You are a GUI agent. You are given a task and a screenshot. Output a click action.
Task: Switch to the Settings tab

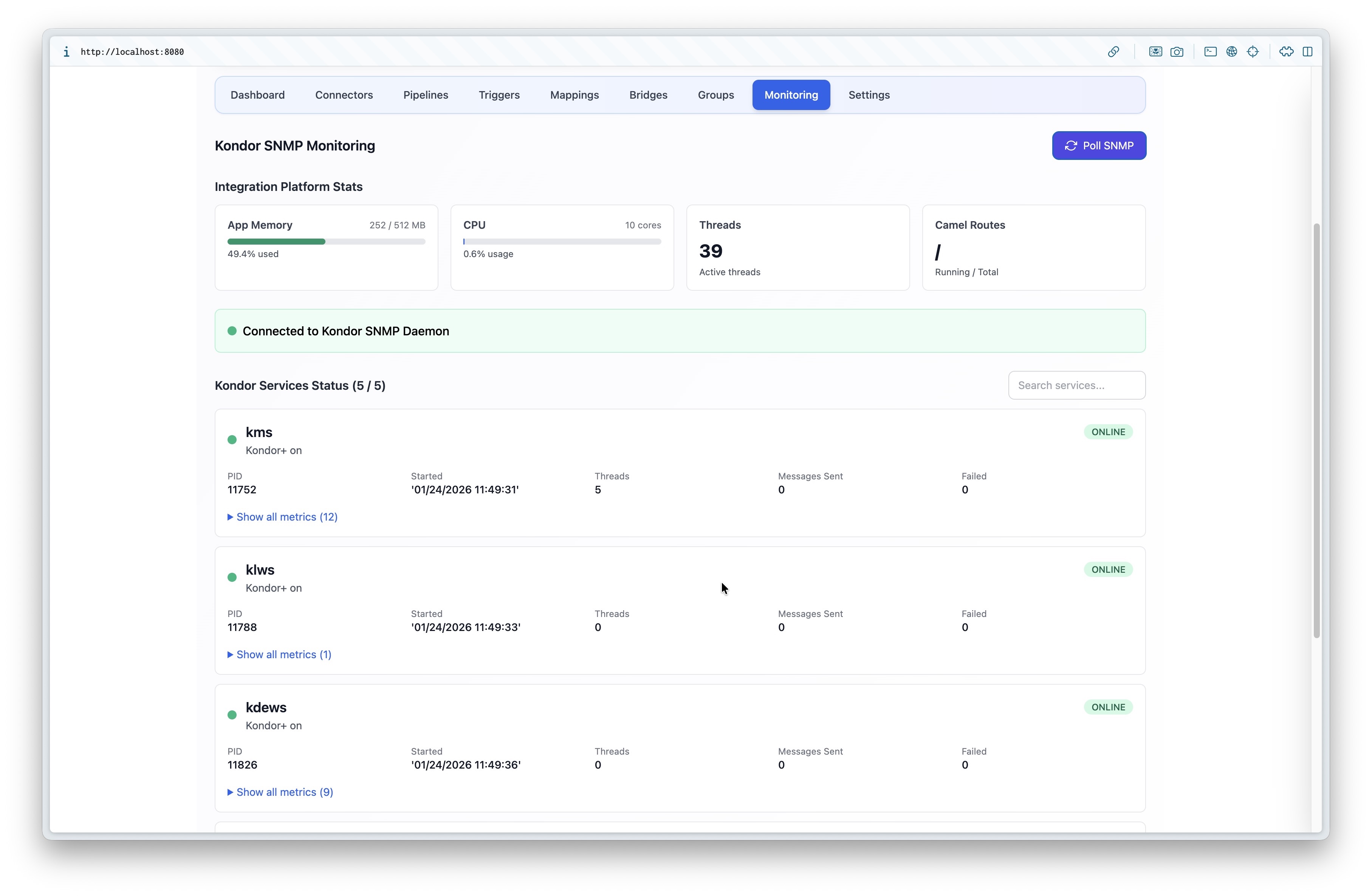[x=869, y=95]
